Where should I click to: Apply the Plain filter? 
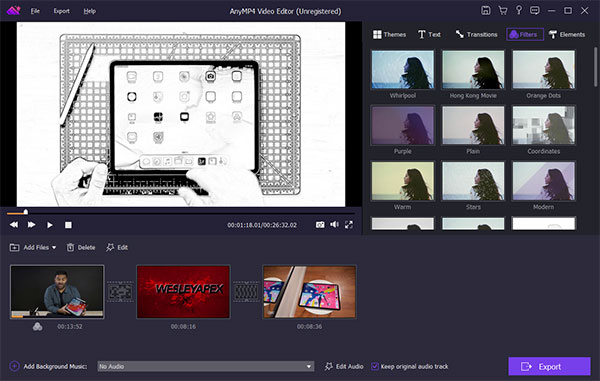pyautogui.click(x=473, y=125)
